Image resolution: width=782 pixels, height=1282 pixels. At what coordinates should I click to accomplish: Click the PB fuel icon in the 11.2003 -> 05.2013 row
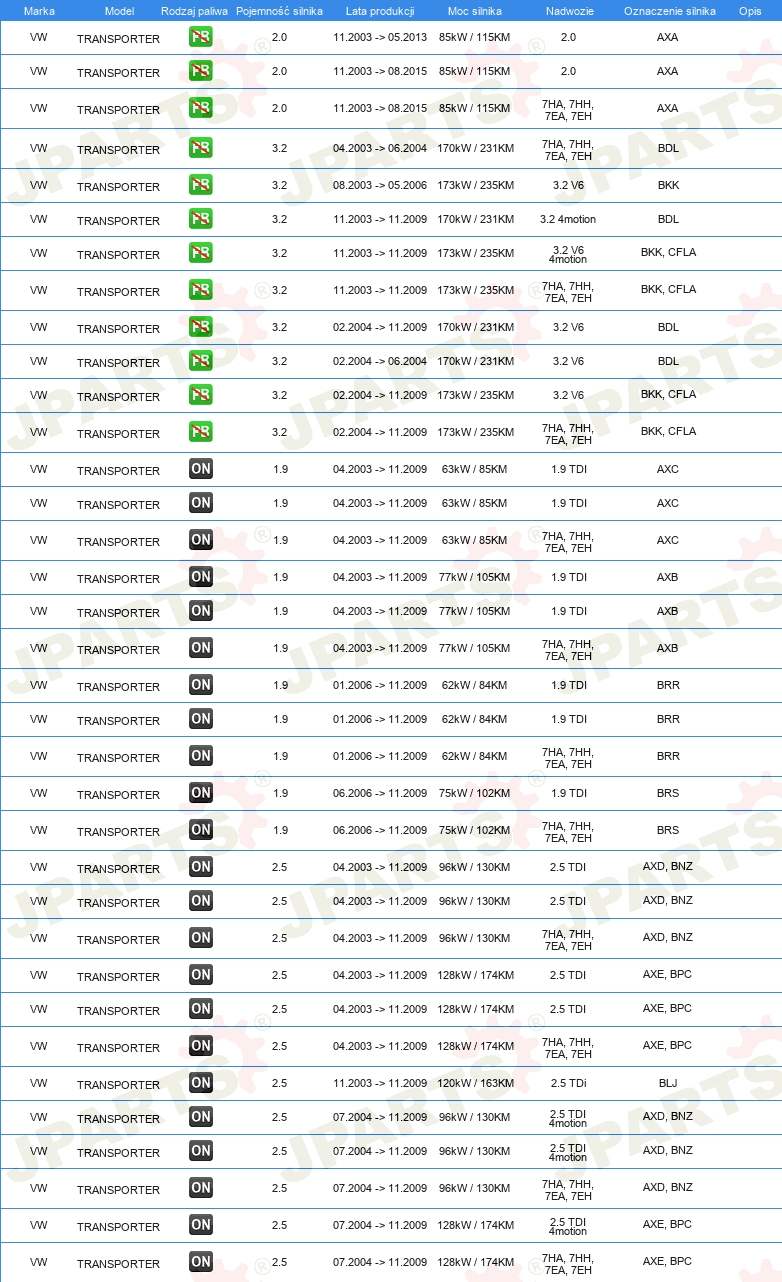click(x=201, y=37)
